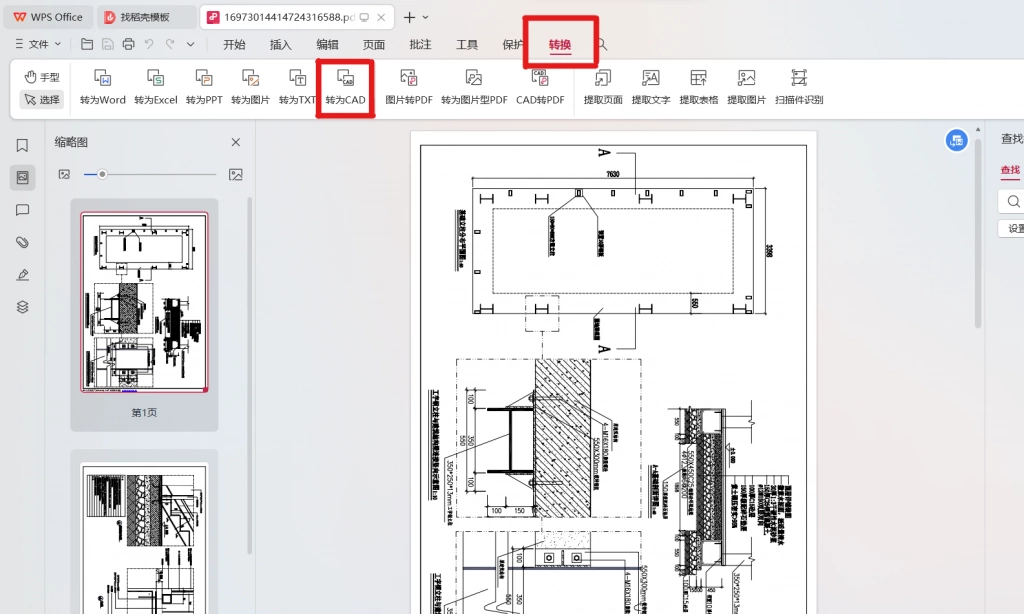Select the 手型 hand tool
Screen dimensions: 1024x614
coord(42,77)
